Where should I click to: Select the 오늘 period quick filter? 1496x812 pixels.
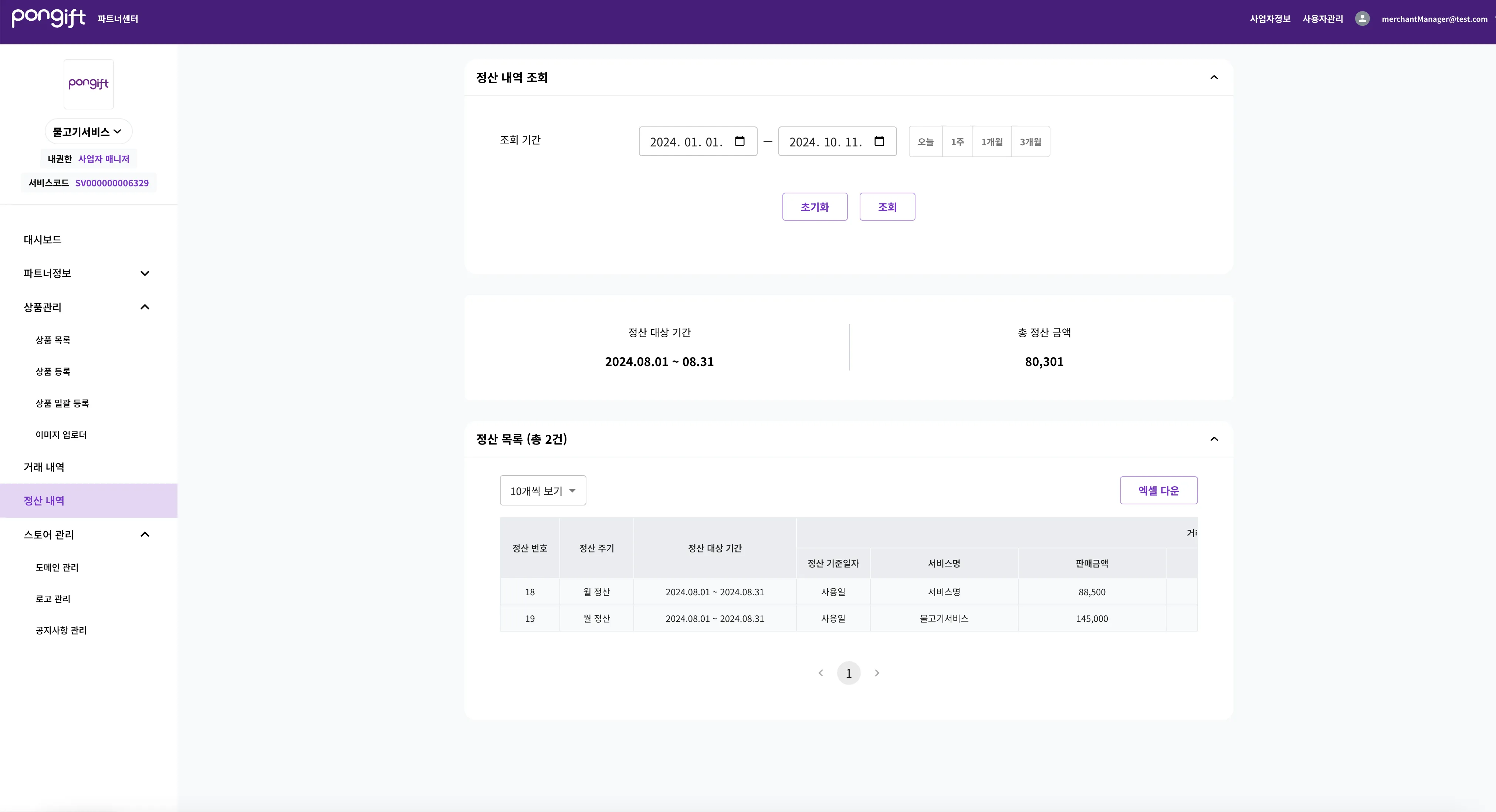pos(925,142)
